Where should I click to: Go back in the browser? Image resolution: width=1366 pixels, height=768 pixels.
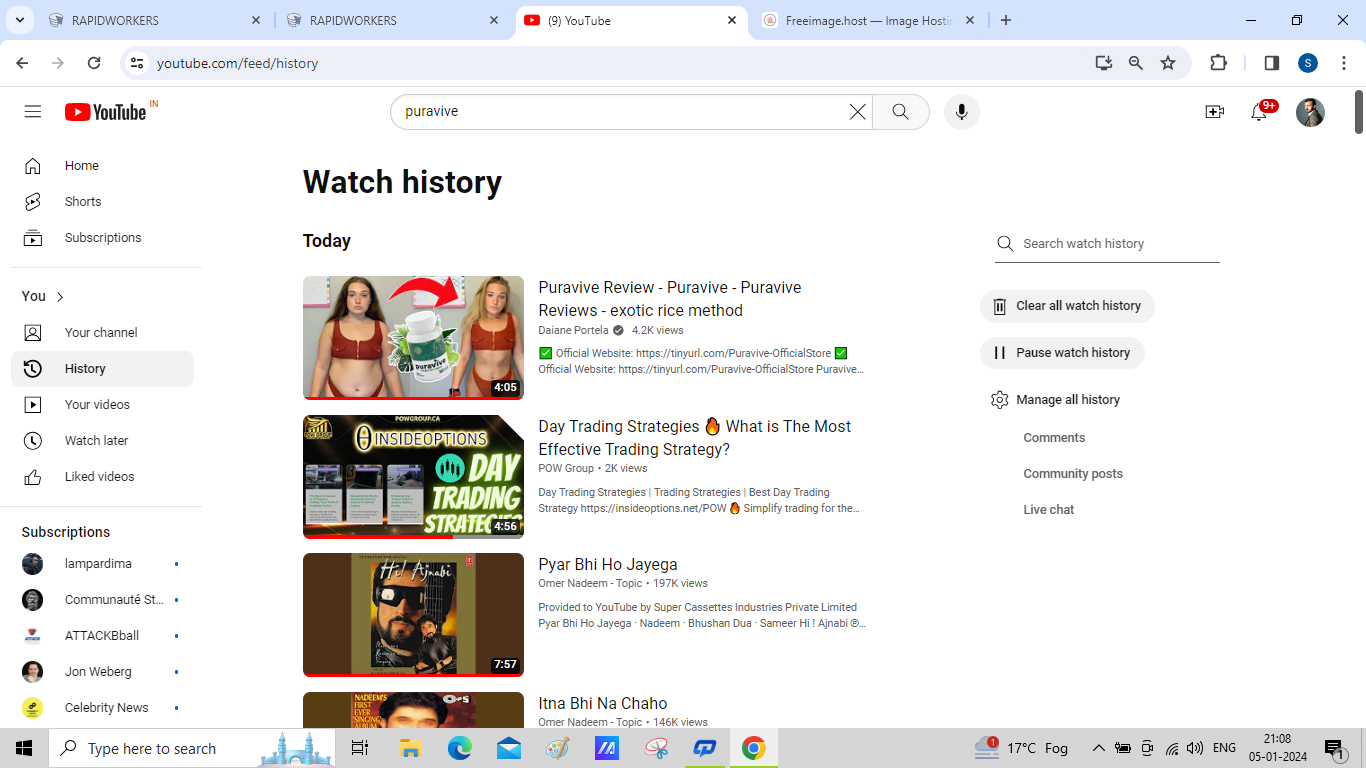(x=22, y=63)
